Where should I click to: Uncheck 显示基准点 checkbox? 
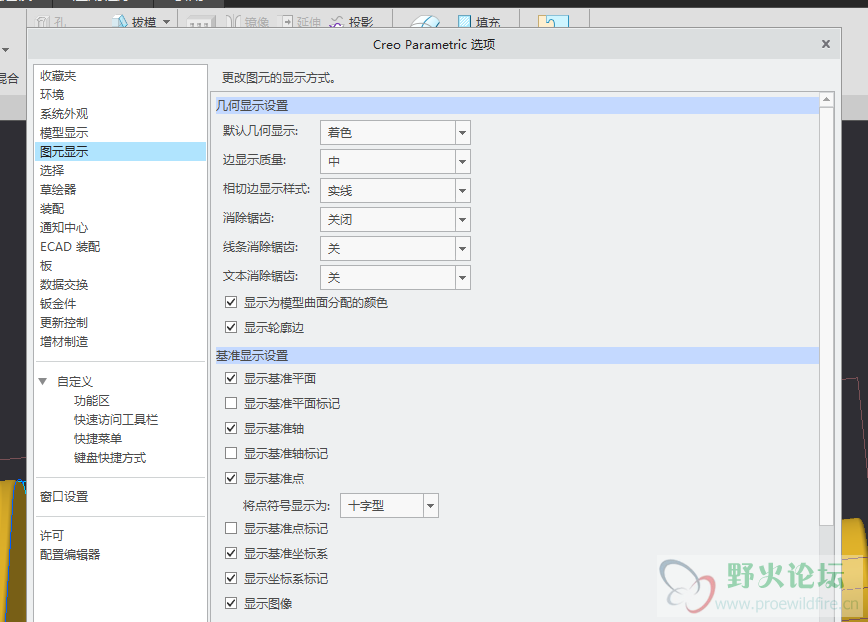click(x=231, y=478)
